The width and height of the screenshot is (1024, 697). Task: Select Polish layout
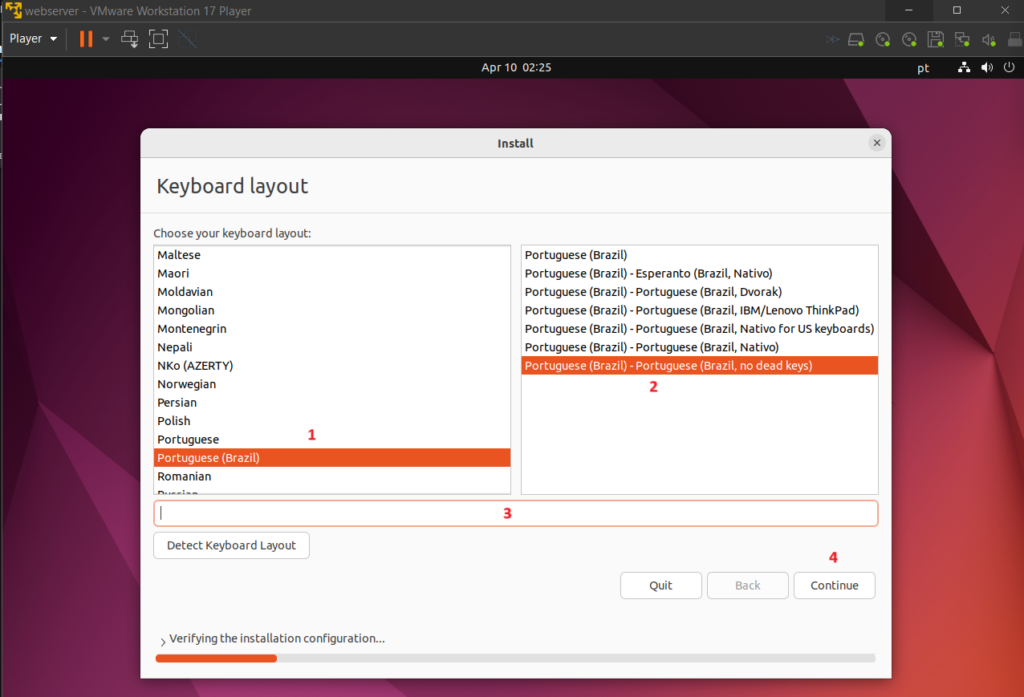(332, 421)
